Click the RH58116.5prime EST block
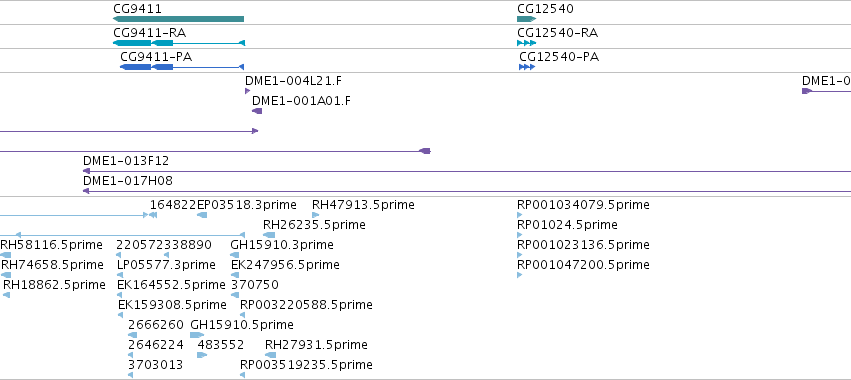The width and height of the screenshot is (851, 380). click(5, 255)
